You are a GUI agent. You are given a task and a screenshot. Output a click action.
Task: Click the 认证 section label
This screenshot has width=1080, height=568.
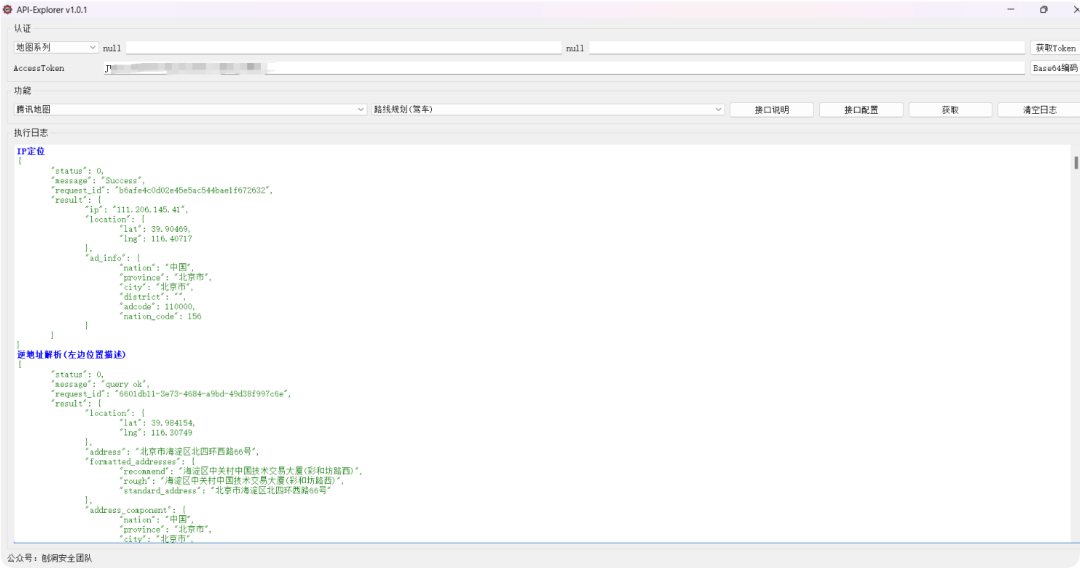tap(23, 28)
